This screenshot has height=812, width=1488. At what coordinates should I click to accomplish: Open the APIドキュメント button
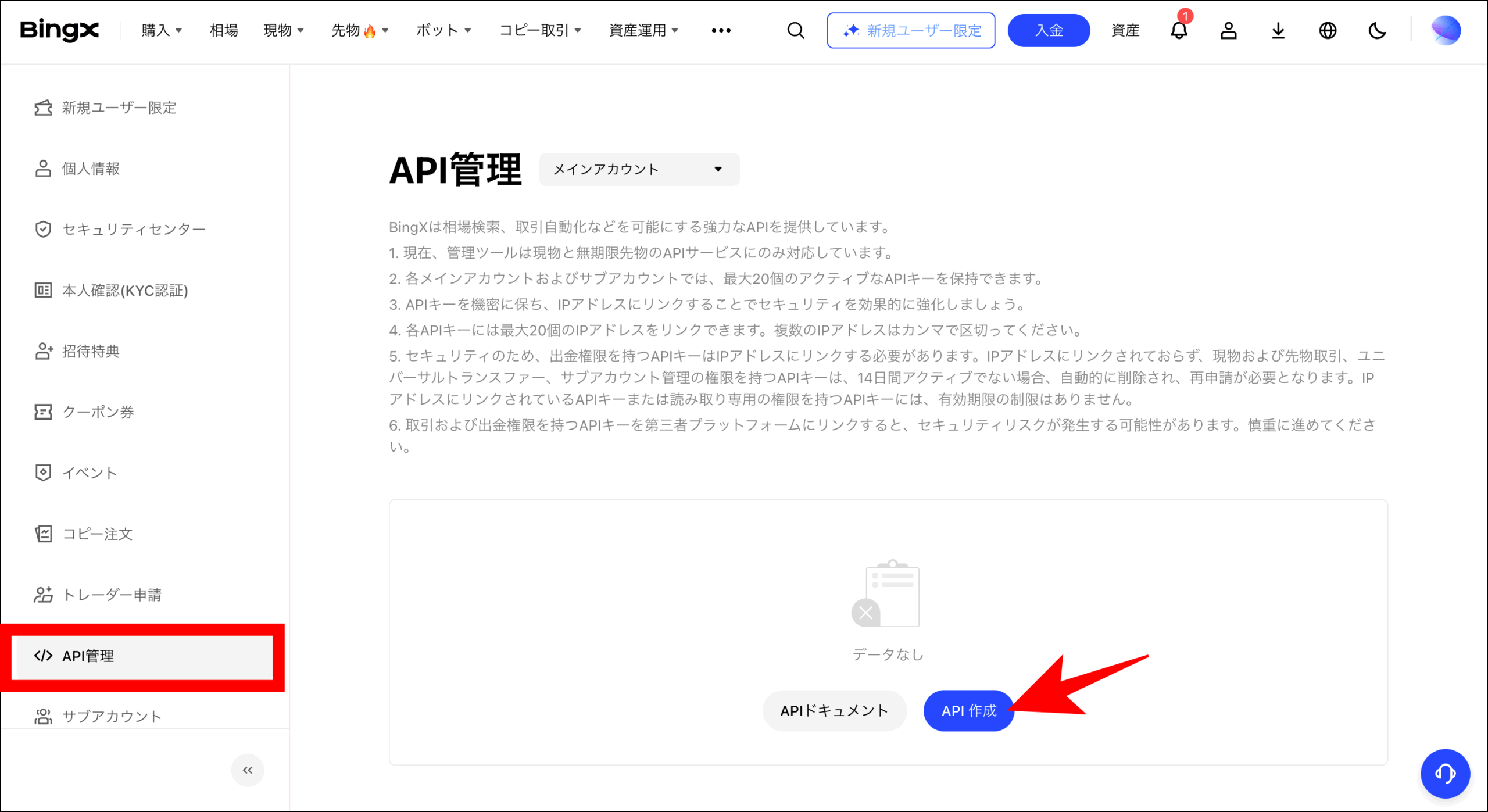point(834,710)
